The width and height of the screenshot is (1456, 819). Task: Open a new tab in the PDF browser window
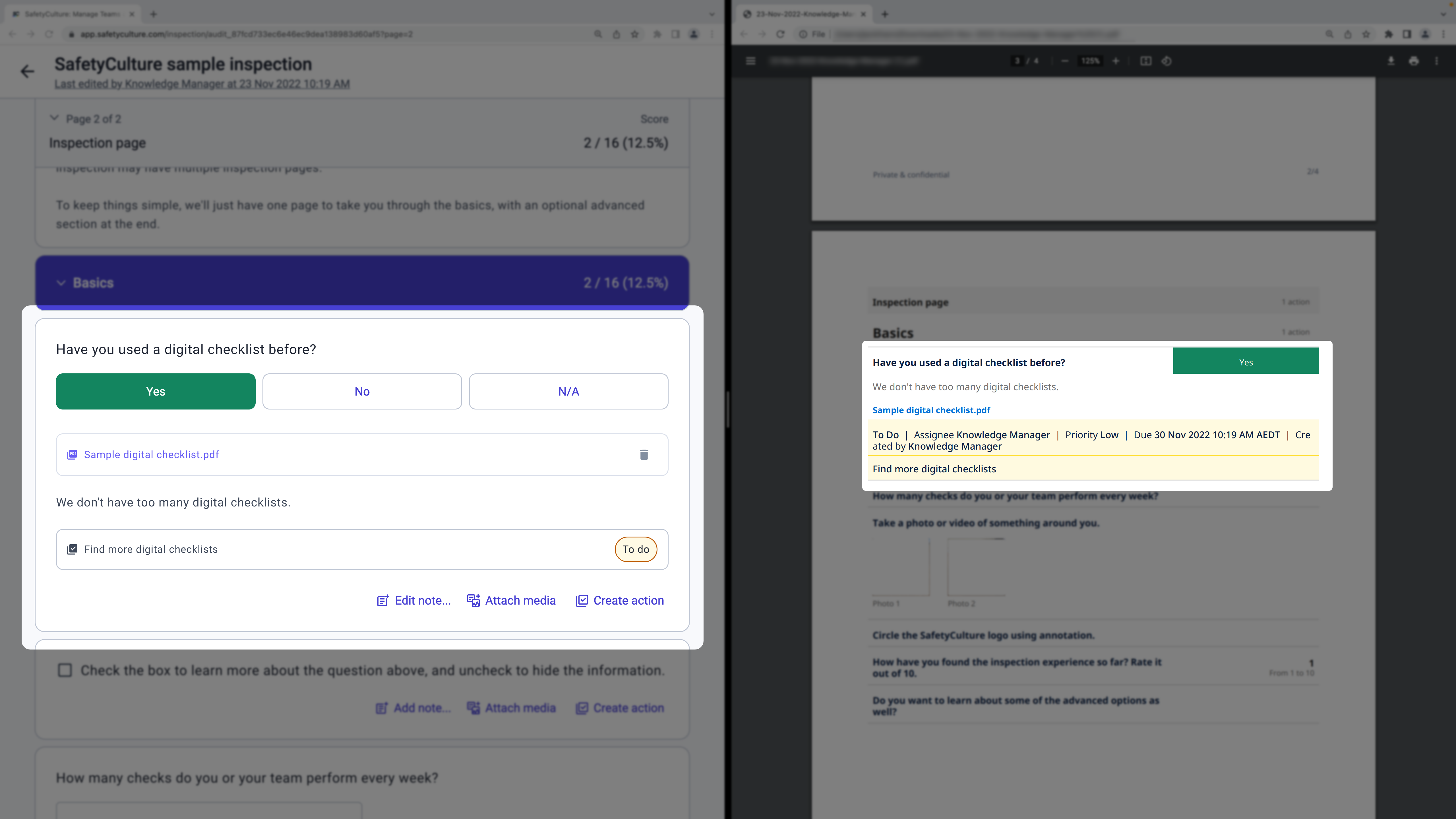[885, 14]
